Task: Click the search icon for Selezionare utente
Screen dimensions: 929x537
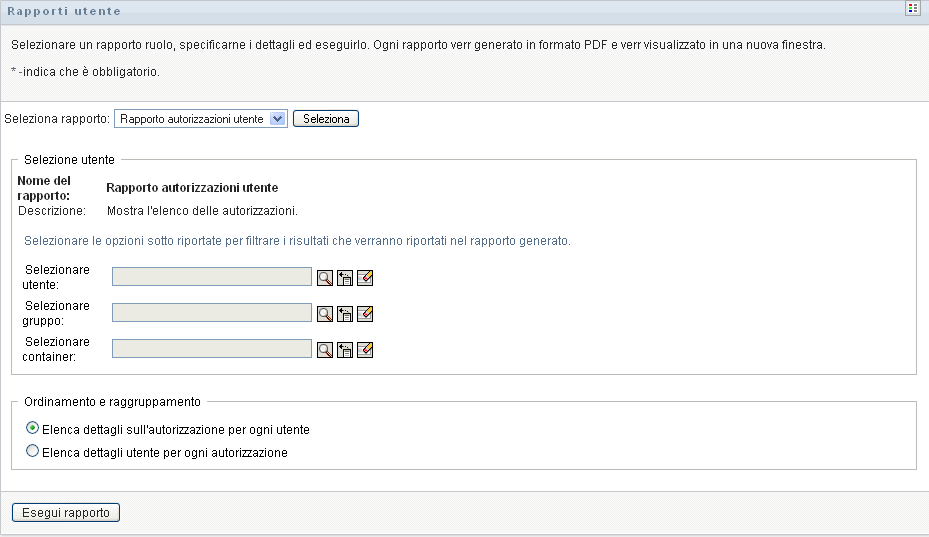Action: coord(325,278)
